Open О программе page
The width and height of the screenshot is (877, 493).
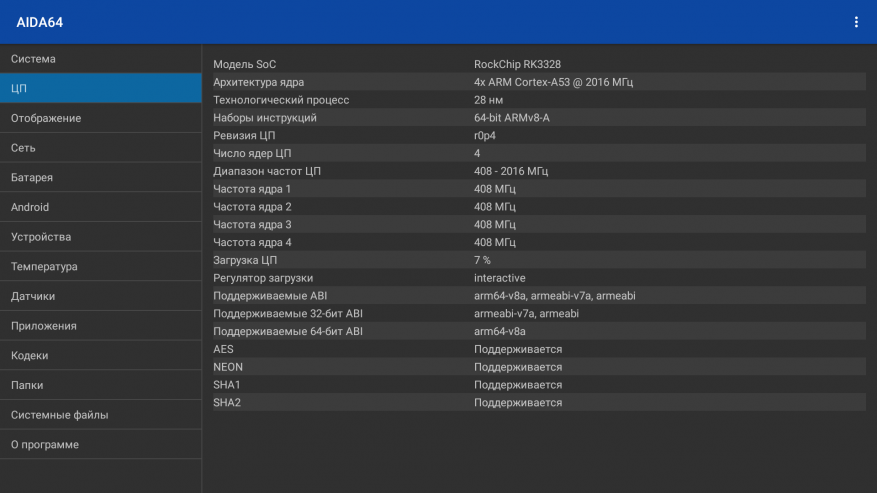[100, 444]
